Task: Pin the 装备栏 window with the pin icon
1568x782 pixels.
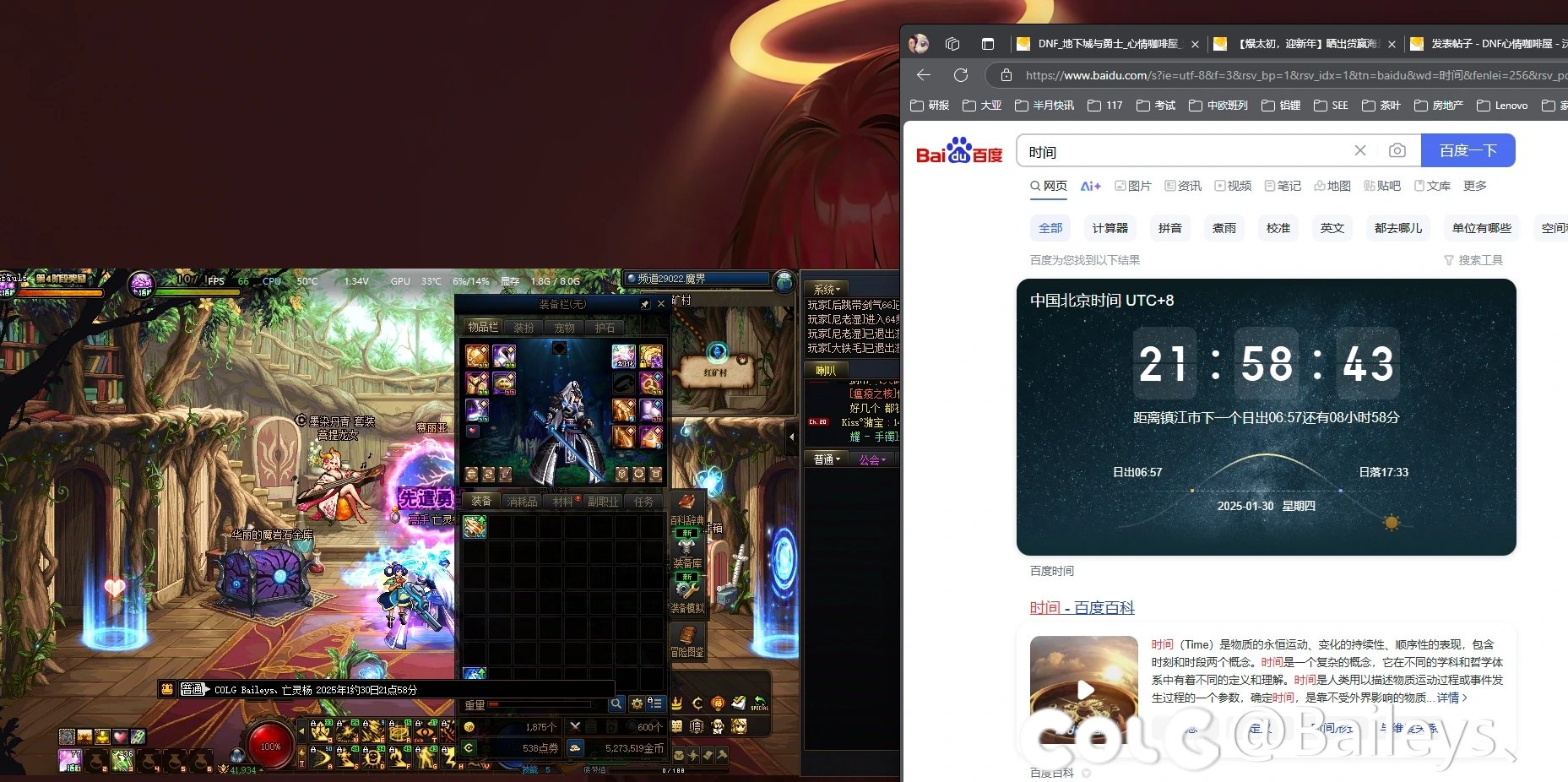Action: [x=645, y=304]
